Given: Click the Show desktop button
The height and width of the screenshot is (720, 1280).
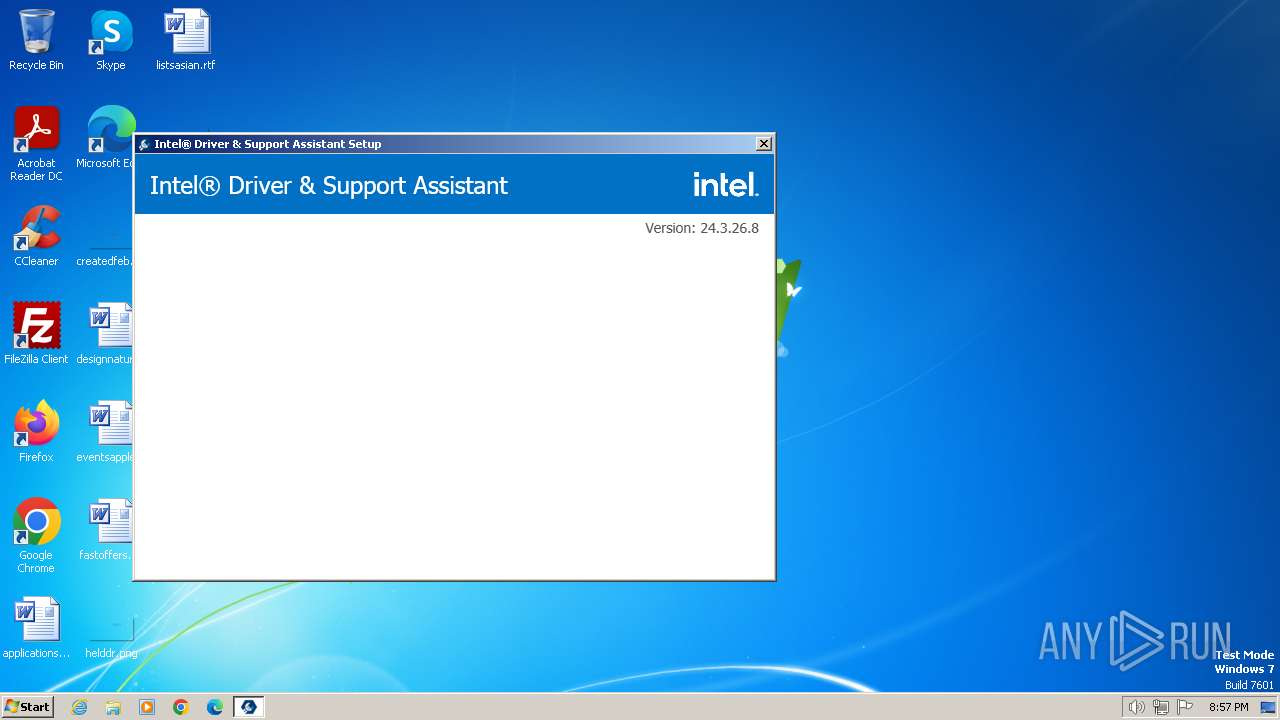Looking at the screenshot, I should coord(1269,707).
